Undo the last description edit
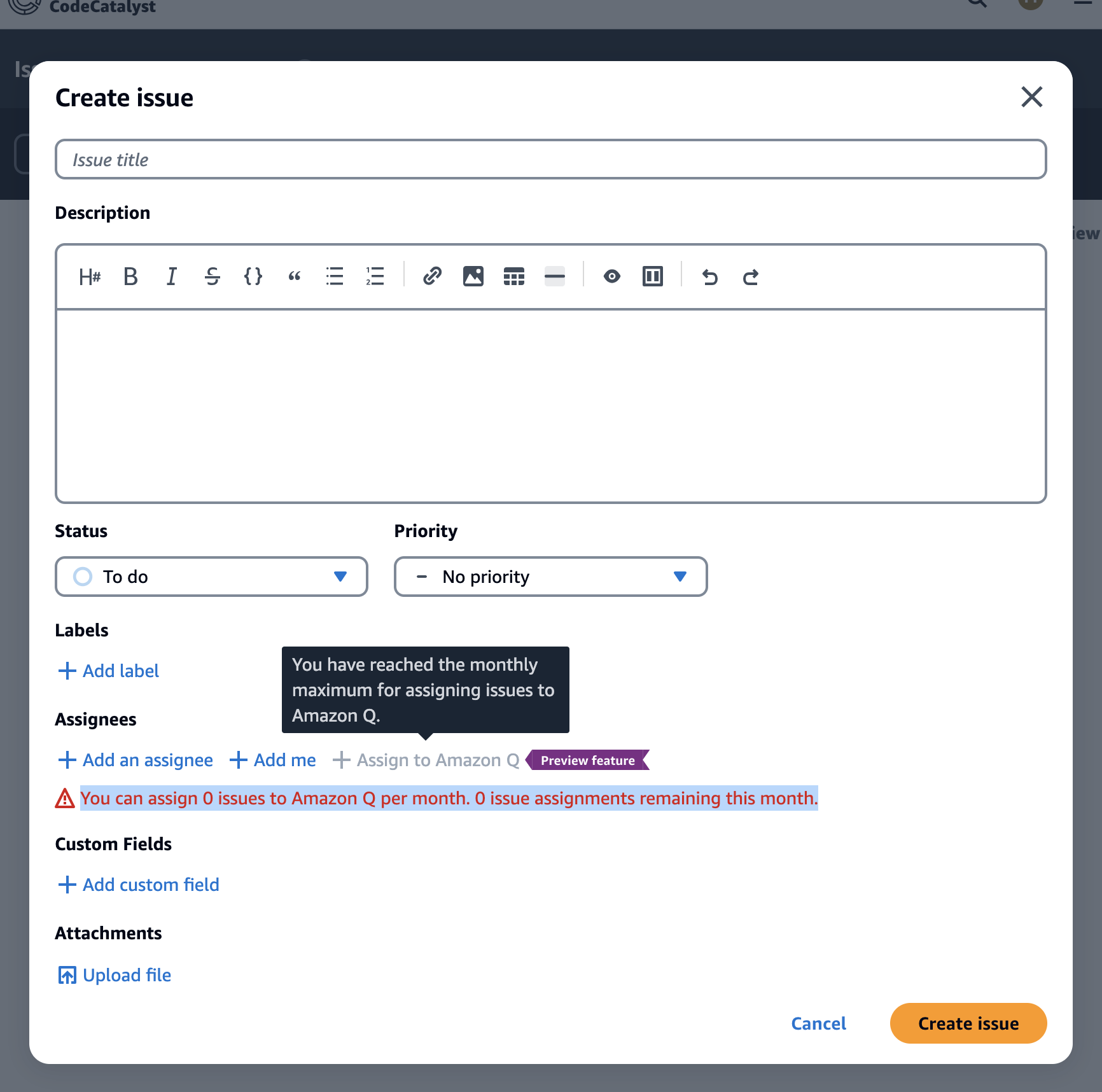The width and height of the screenshot is (1102, 1092). (x=711, y=276)
